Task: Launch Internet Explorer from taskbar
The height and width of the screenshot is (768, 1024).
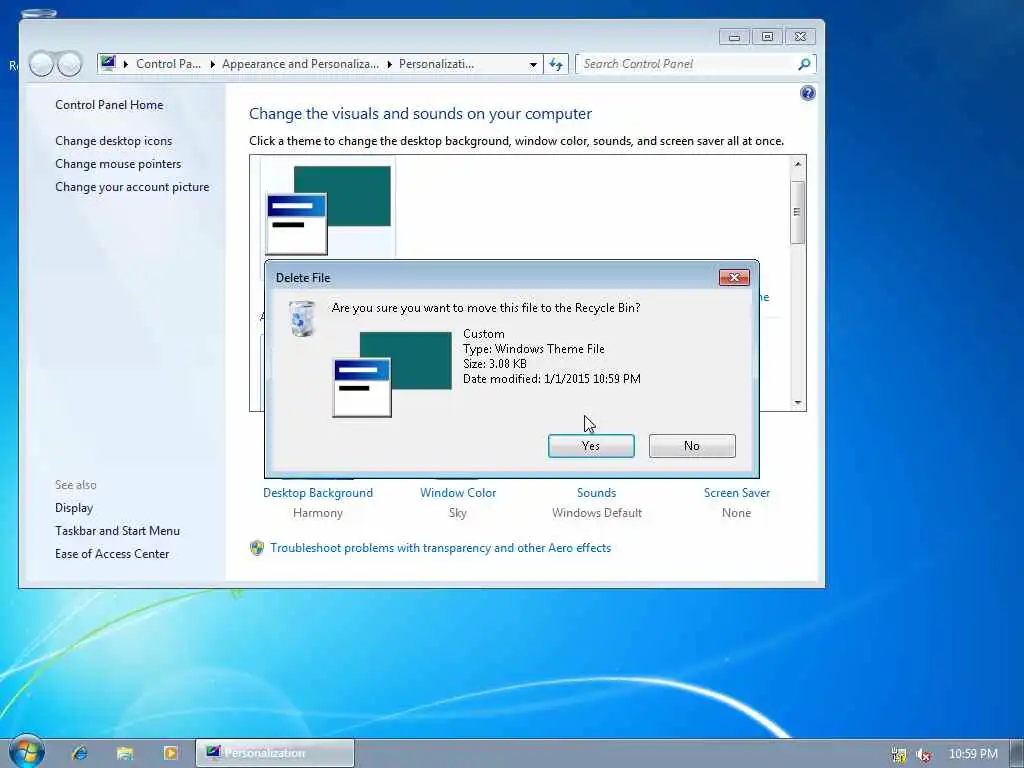Action: (80, 754)
